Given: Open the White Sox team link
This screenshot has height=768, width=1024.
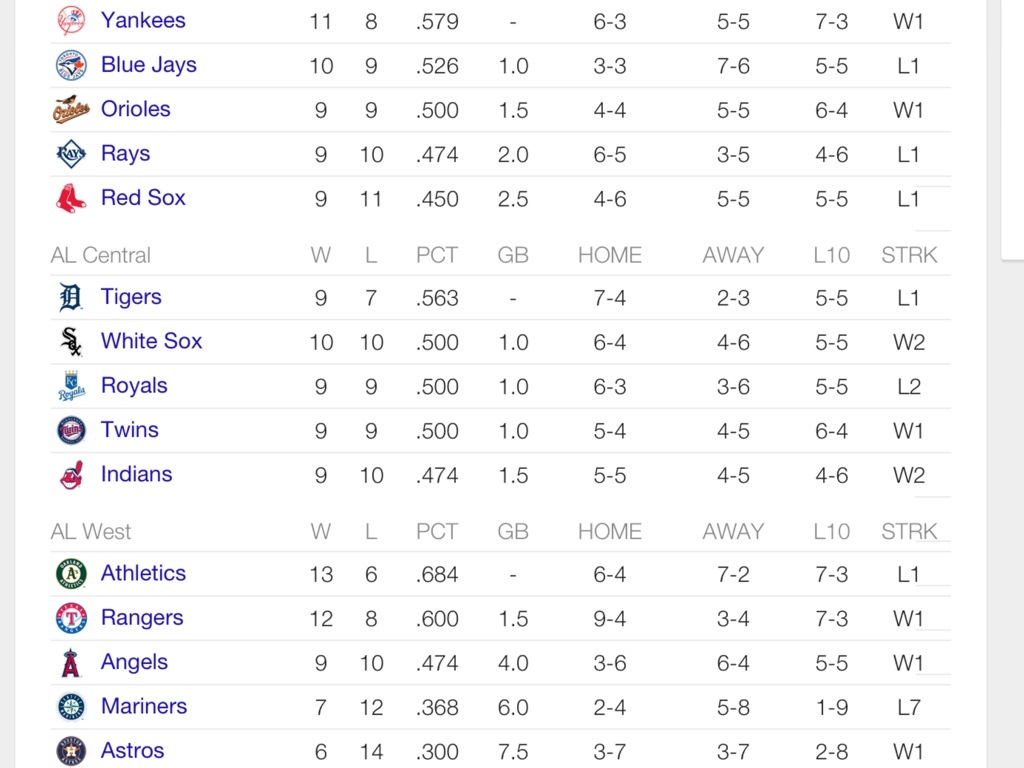Looking at the screenshot, I should point(151,341).
